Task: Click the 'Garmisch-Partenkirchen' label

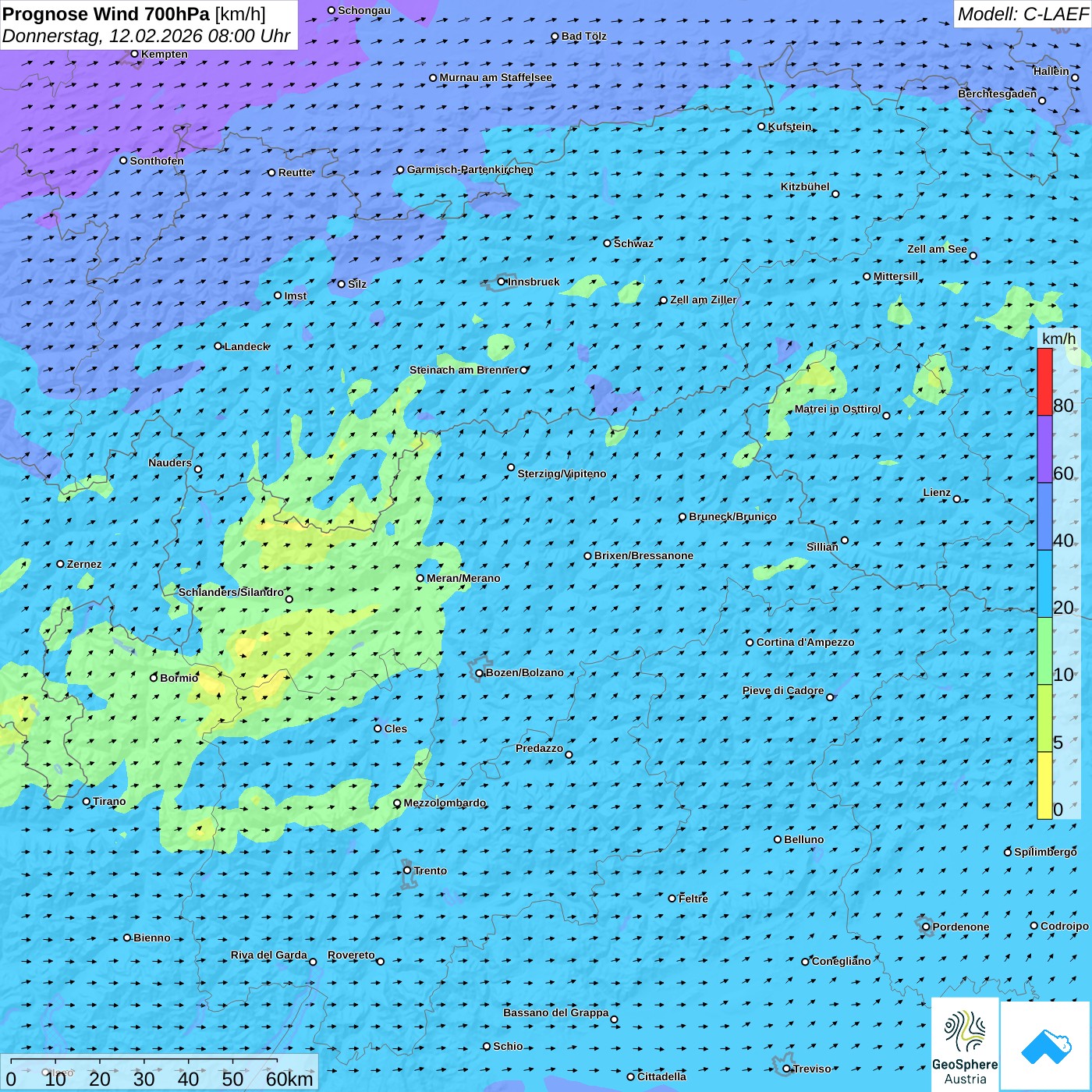Action: coord(470,169)
